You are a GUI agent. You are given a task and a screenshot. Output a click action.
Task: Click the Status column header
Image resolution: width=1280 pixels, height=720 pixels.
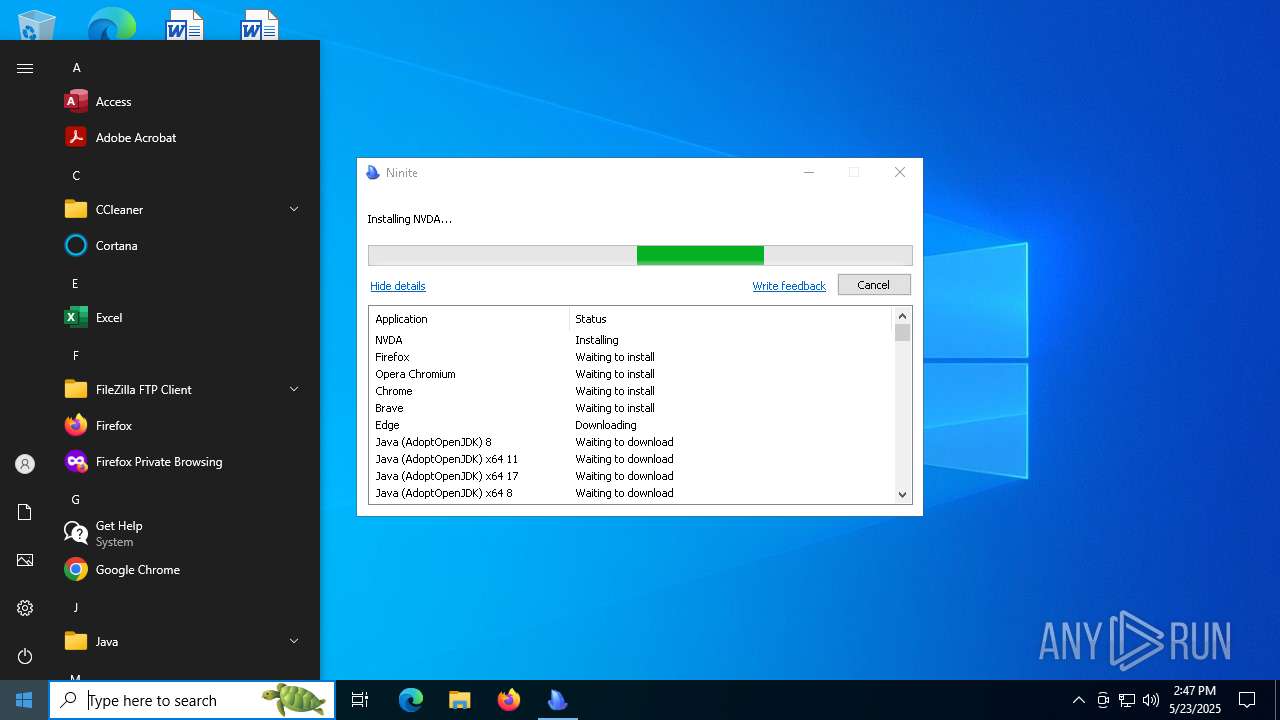pos(730,319)
